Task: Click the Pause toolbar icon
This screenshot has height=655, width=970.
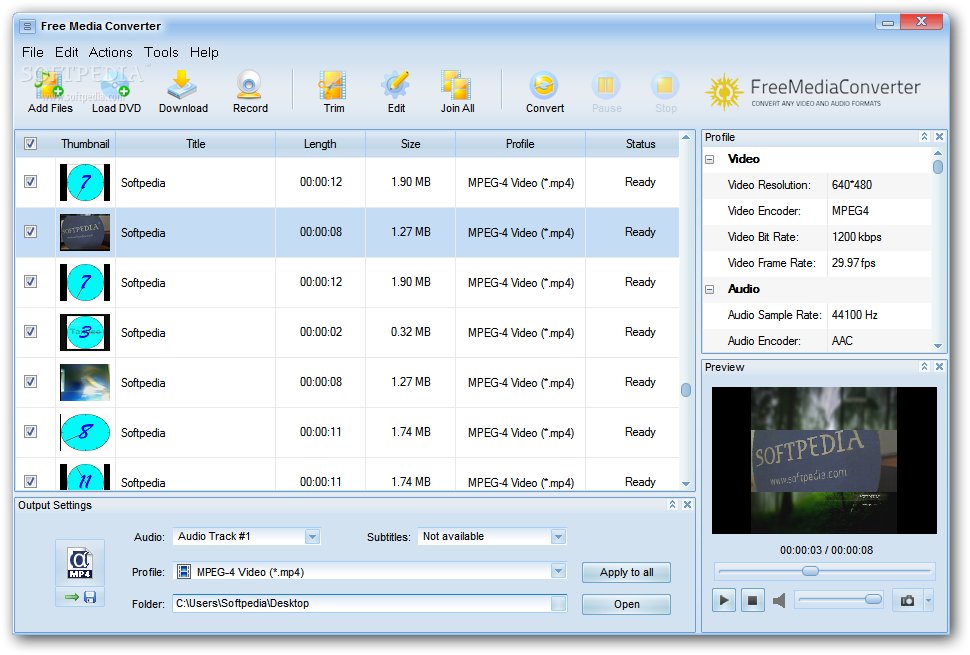Action: [606, 91]
